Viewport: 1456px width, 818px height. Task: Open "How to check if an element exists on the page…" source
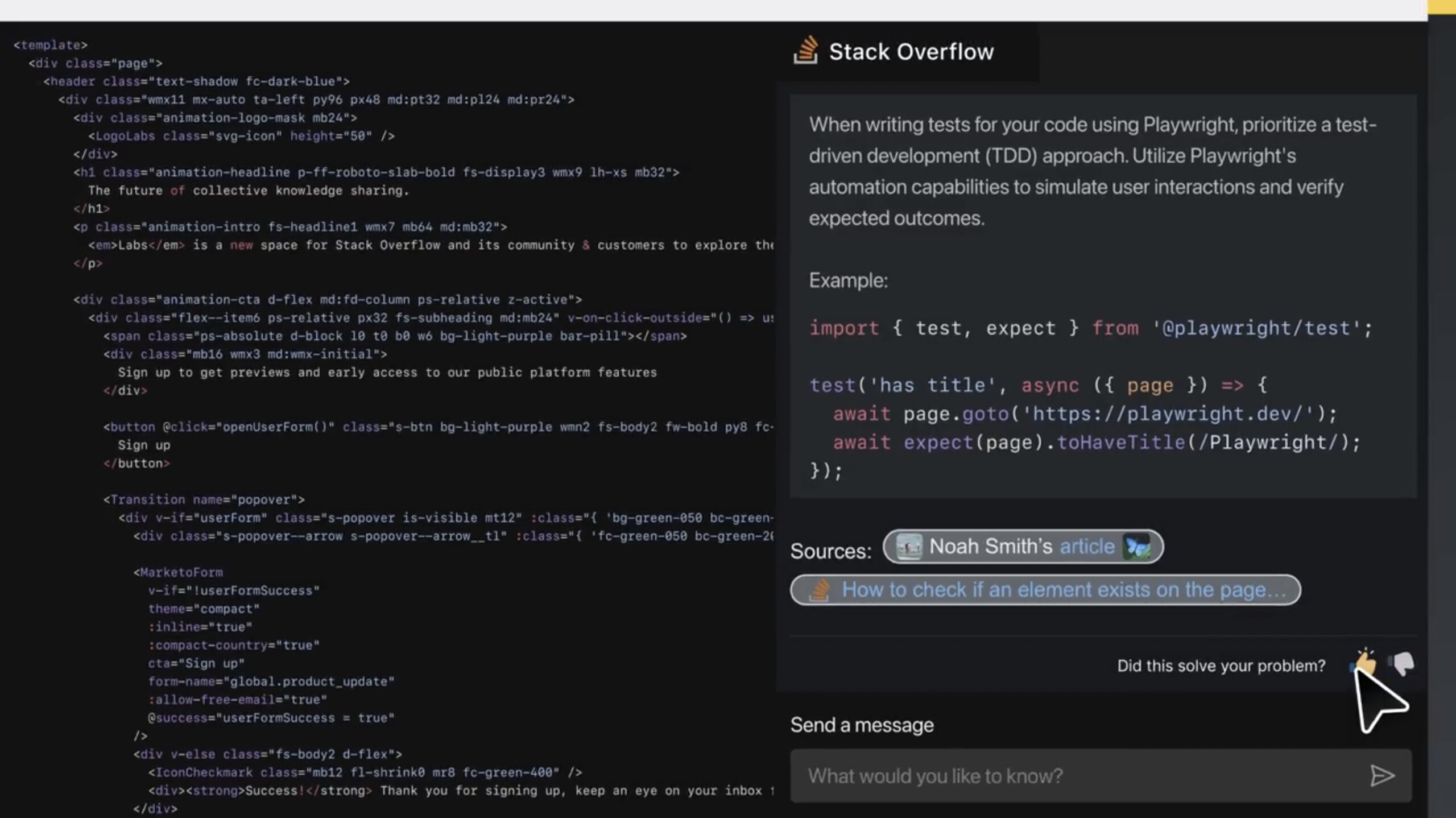pos(1045,590)
